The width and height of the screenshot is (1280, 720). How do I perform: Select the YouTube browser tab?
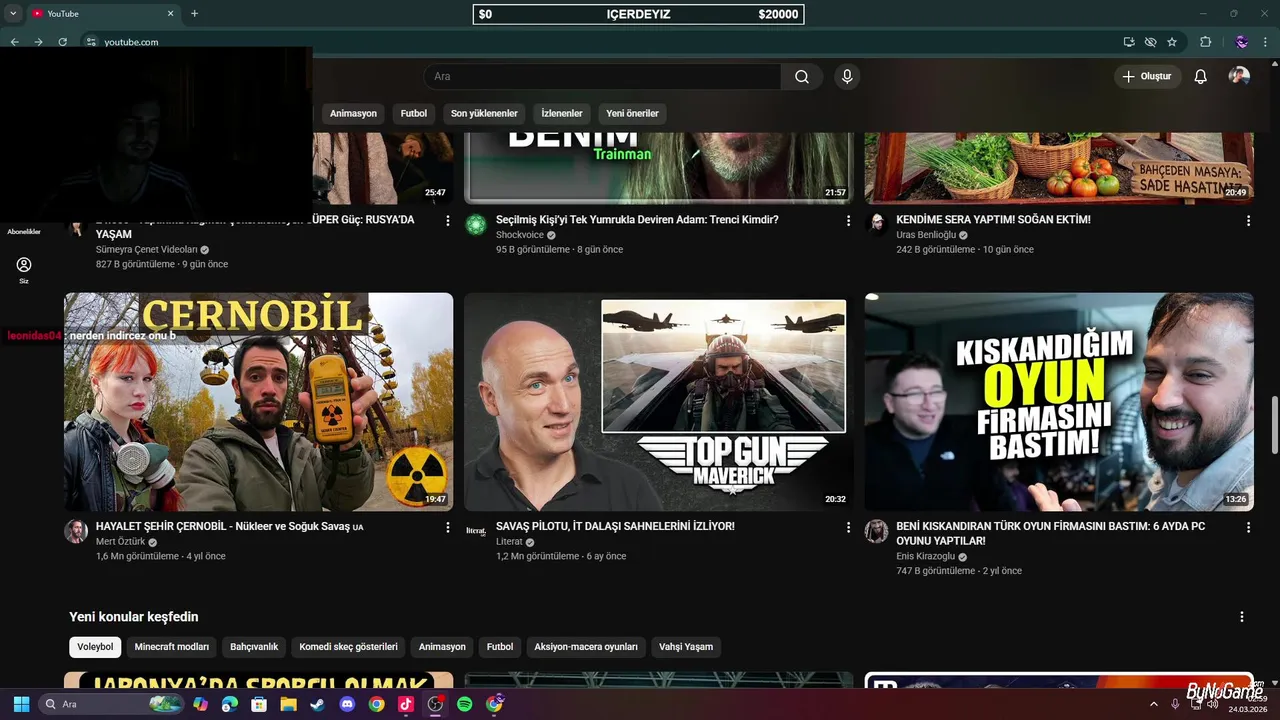coord(103,14)
